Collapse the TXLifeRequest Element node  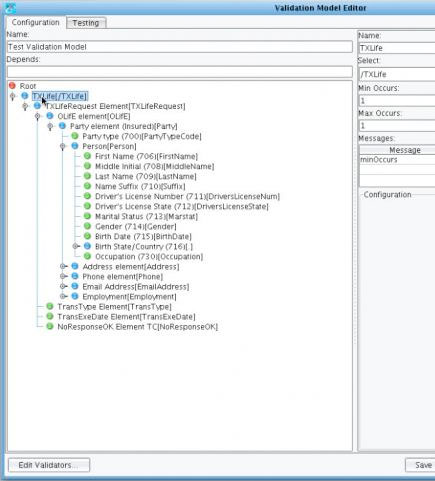click(x=25, y=106)
